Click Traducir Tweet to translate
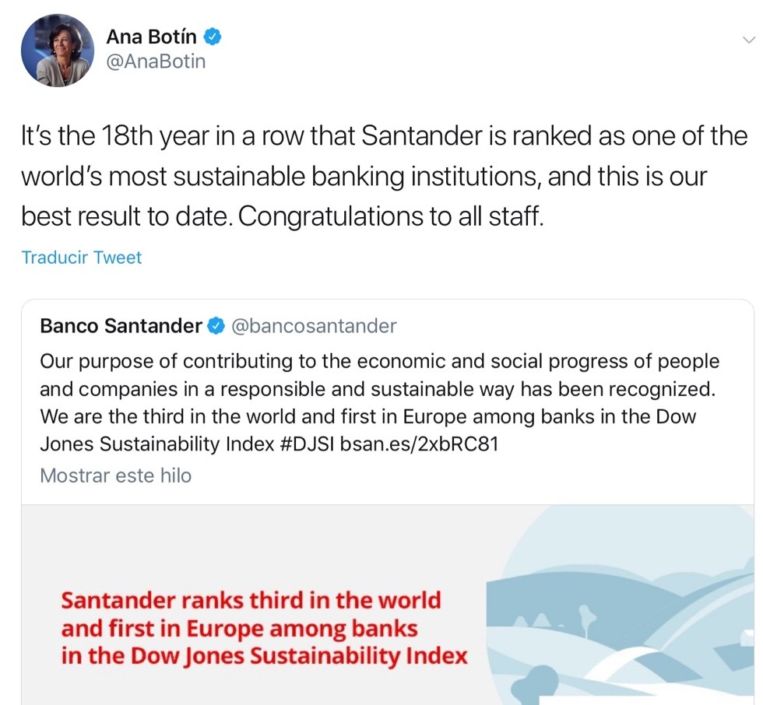The height and width of the screenshot is (705, 763). tap(82, 257)
